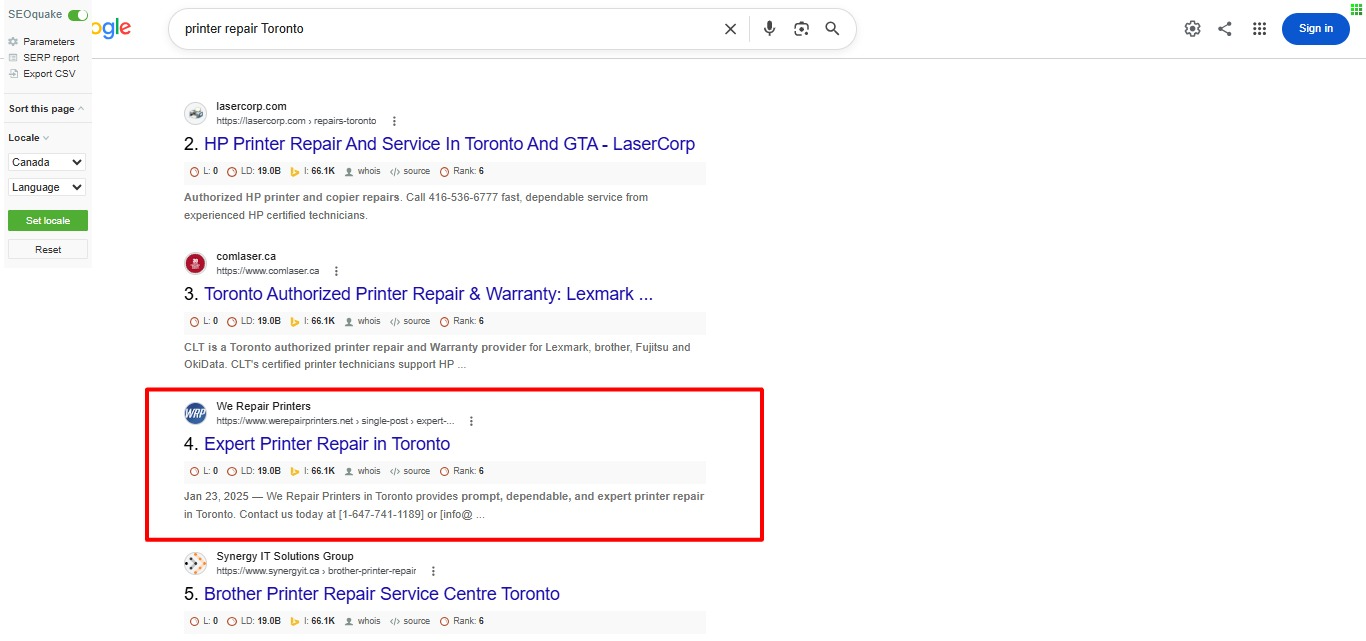Click in the search box text
Viewport: 1366px width, 641px height.
[244, 29]
